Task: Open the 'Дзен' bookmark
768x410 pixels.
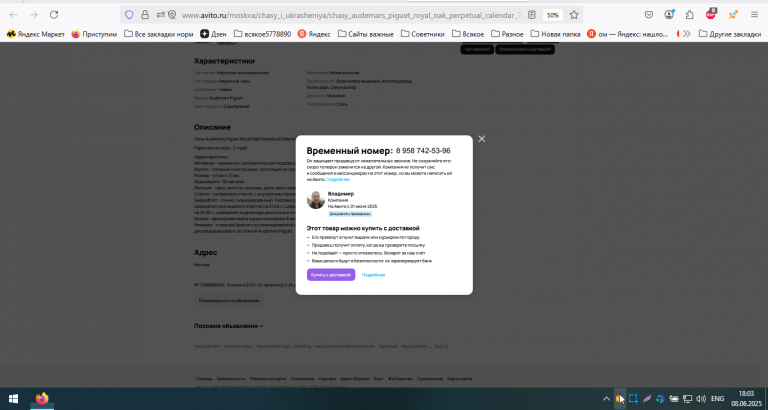Action: click(x=213, y=34)
